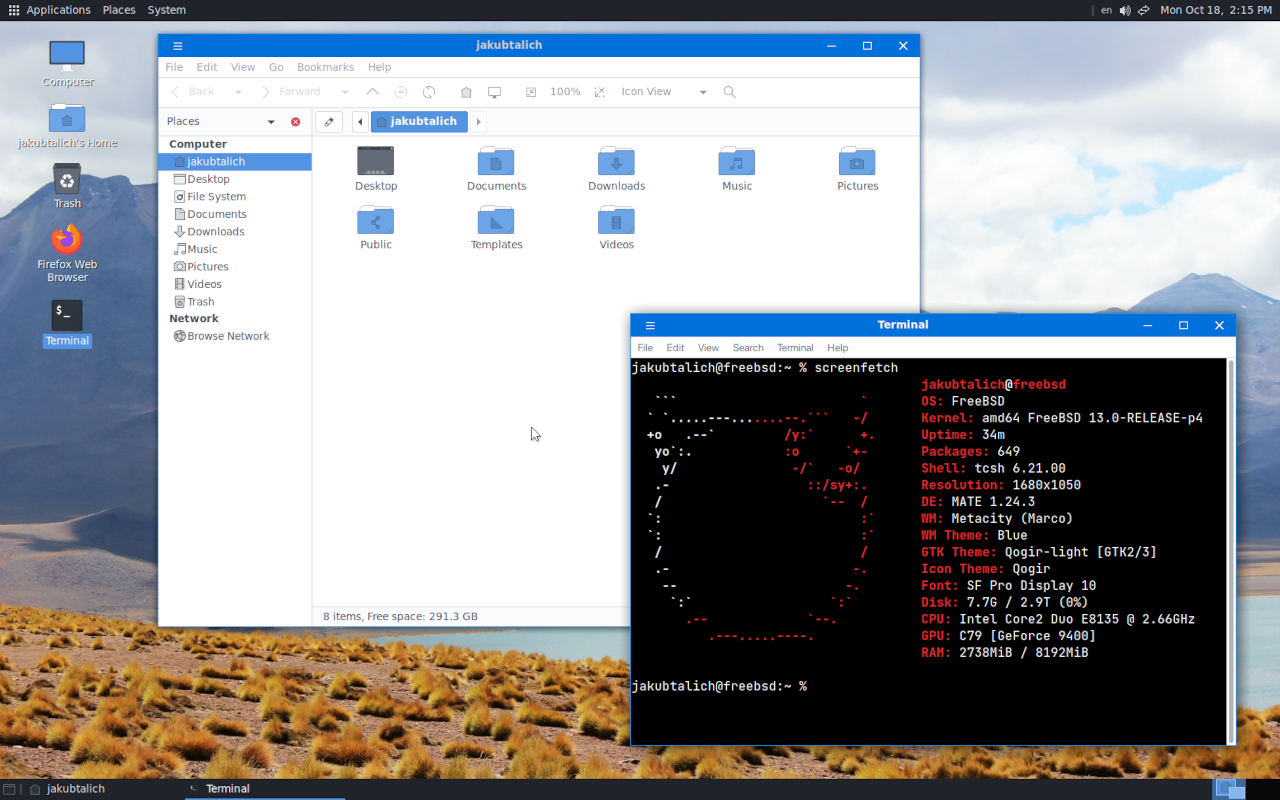Image resolution: width=1280 pixels, height=800 pixels.
Task: Select Music in the Places sidebar
Action: (x=235, y=249)
